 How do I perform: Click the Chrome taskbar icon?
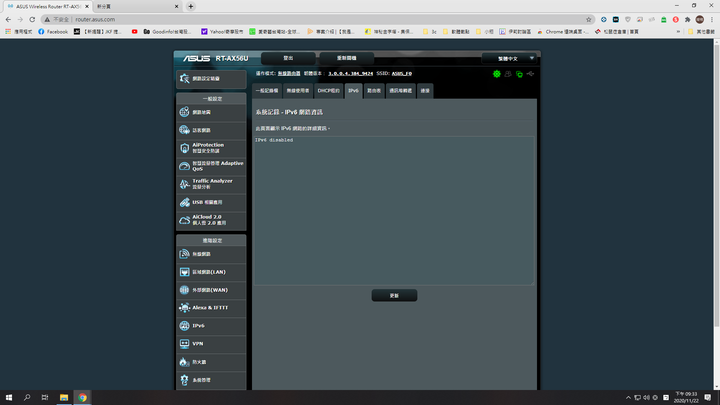click(x=82, y=398)
